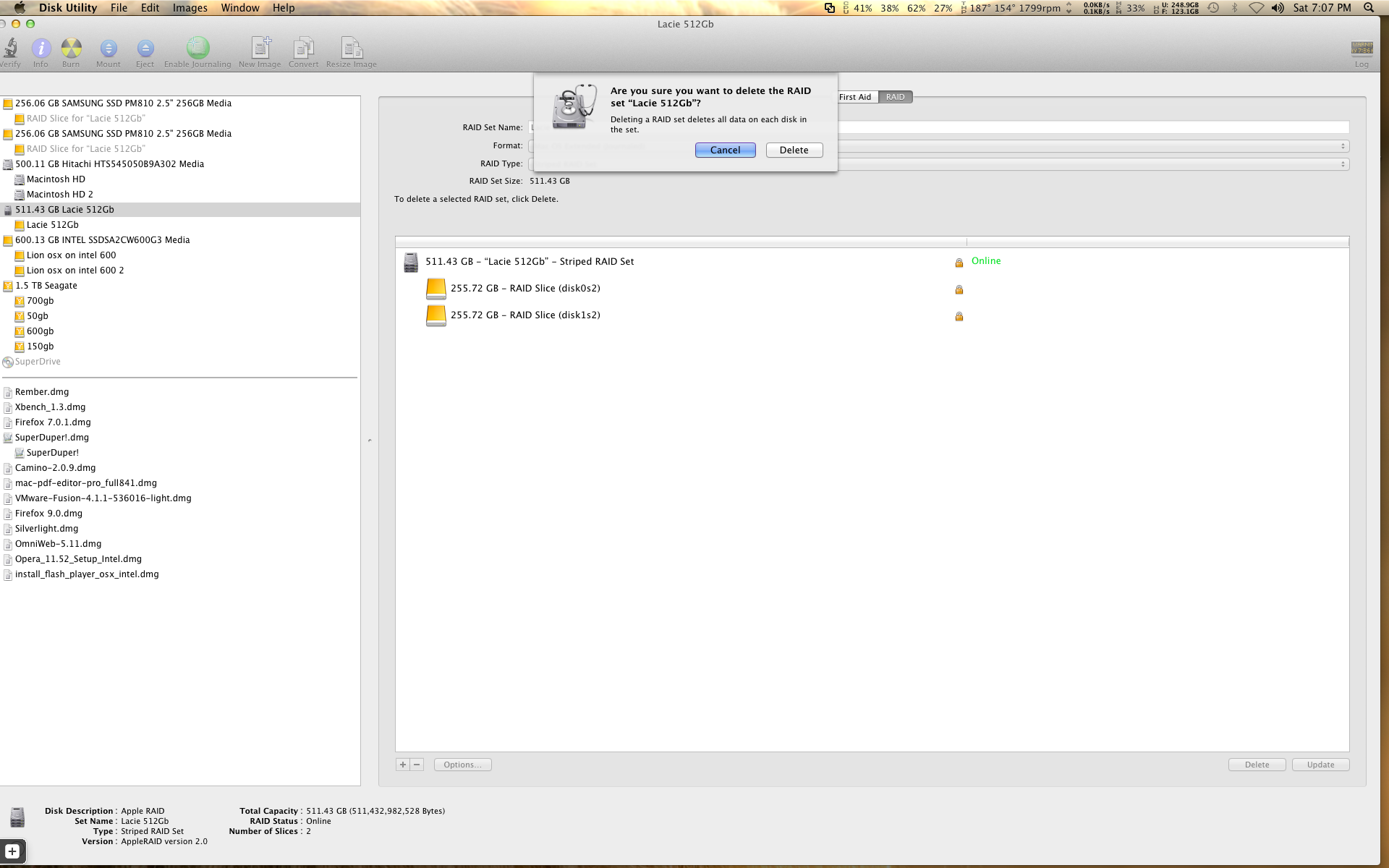Viewport: 1389px width, 868px height.
Task: Open the Apple menu
Action: pyautogui.click(x=20, y=8)
